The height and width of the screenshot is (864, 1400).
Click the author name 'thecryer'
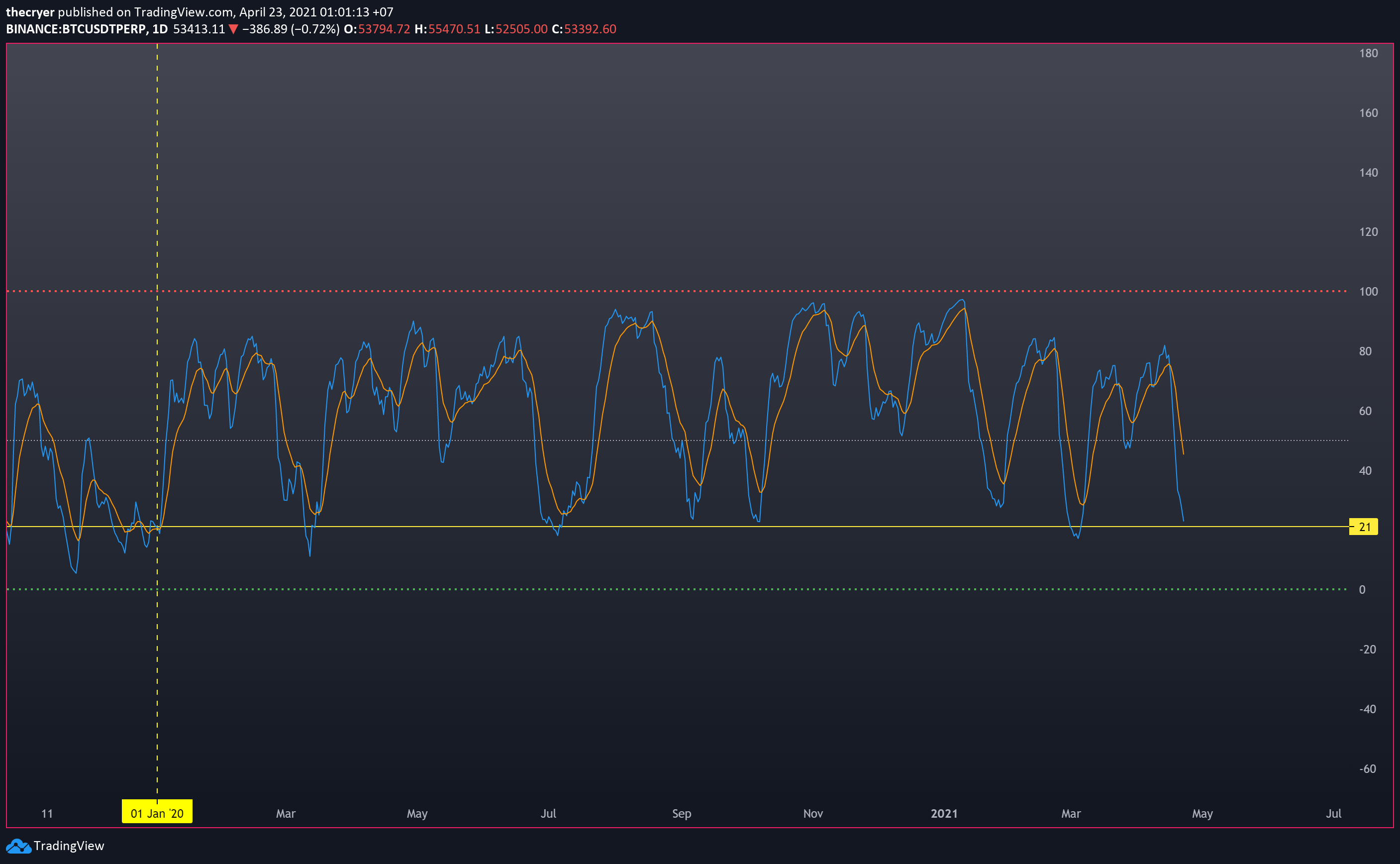tap(30, 12)
